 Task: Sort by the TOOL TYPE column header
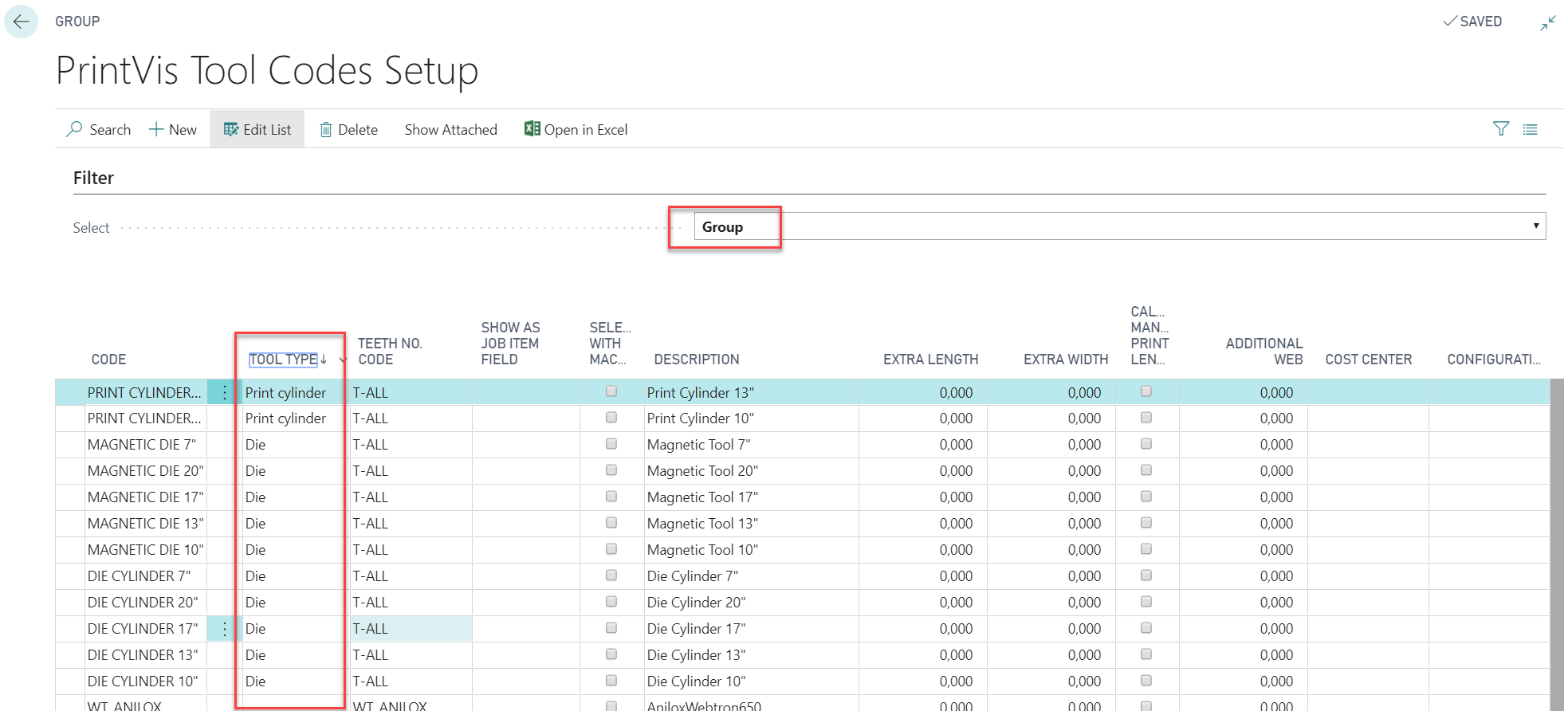pos(284,359)
